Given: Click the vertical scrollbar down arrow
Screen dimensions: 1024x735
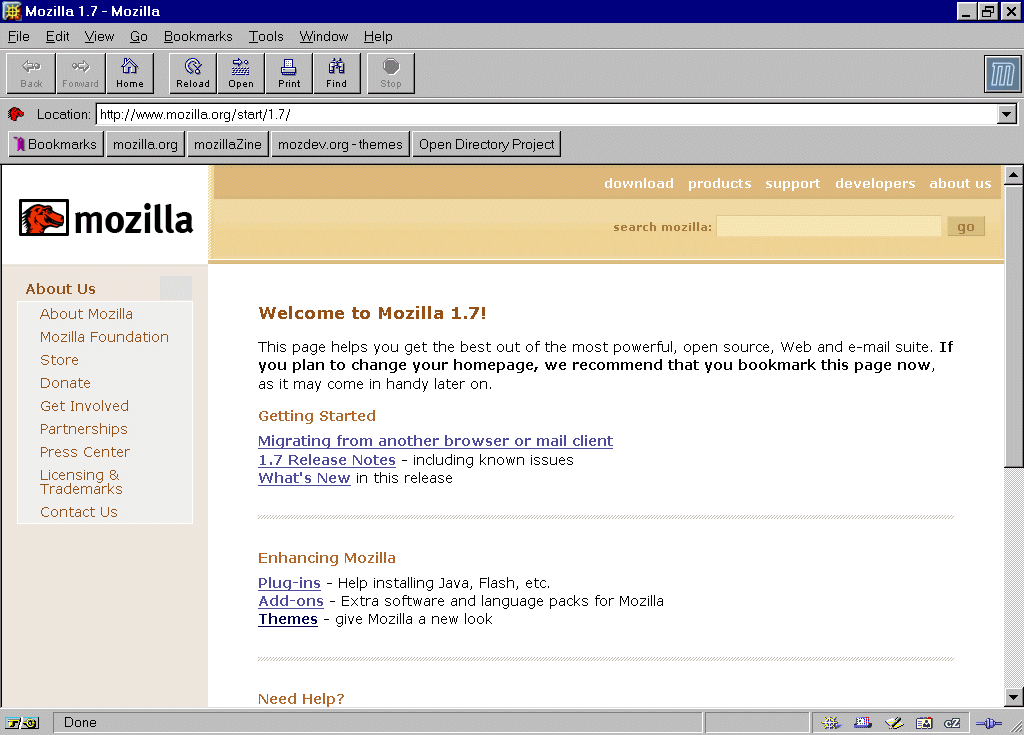Looking at the screenshot, I should pyautogui.click(x=1014, y=697).
